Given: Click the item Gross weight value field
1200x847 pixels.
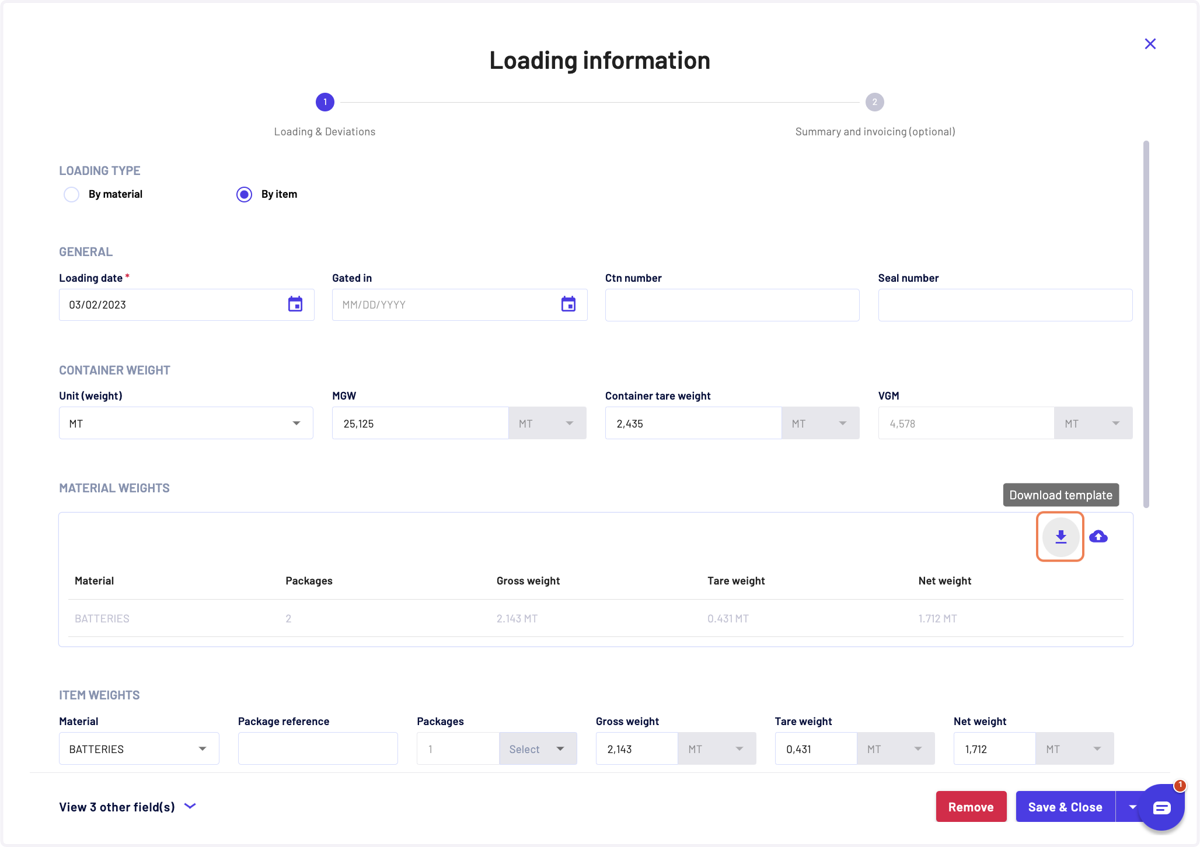Looking at the screenshot, I should 637,749.
